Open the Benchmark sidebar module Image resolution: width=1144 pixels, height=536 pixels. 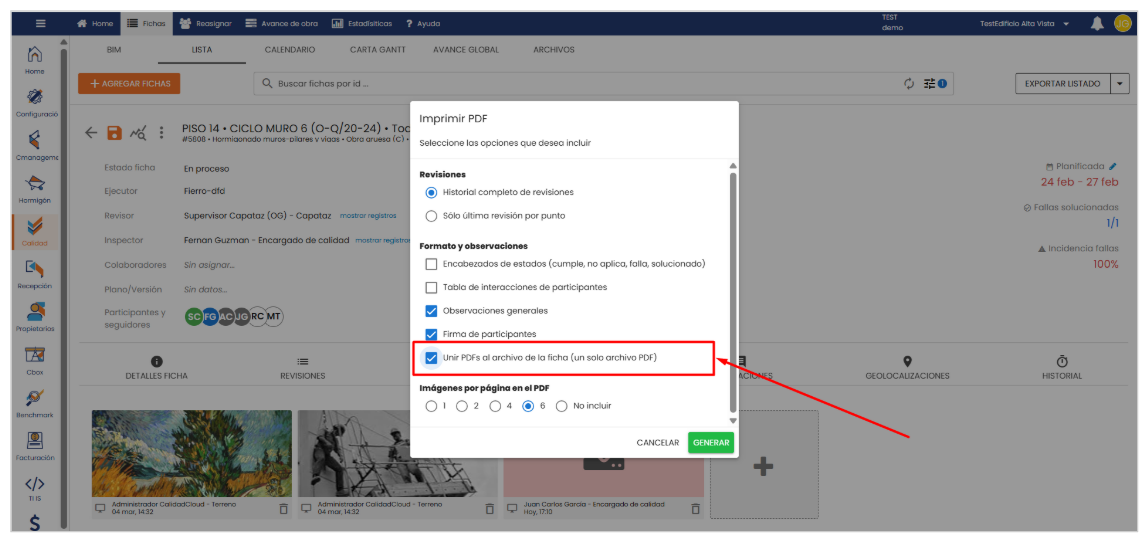35,401
